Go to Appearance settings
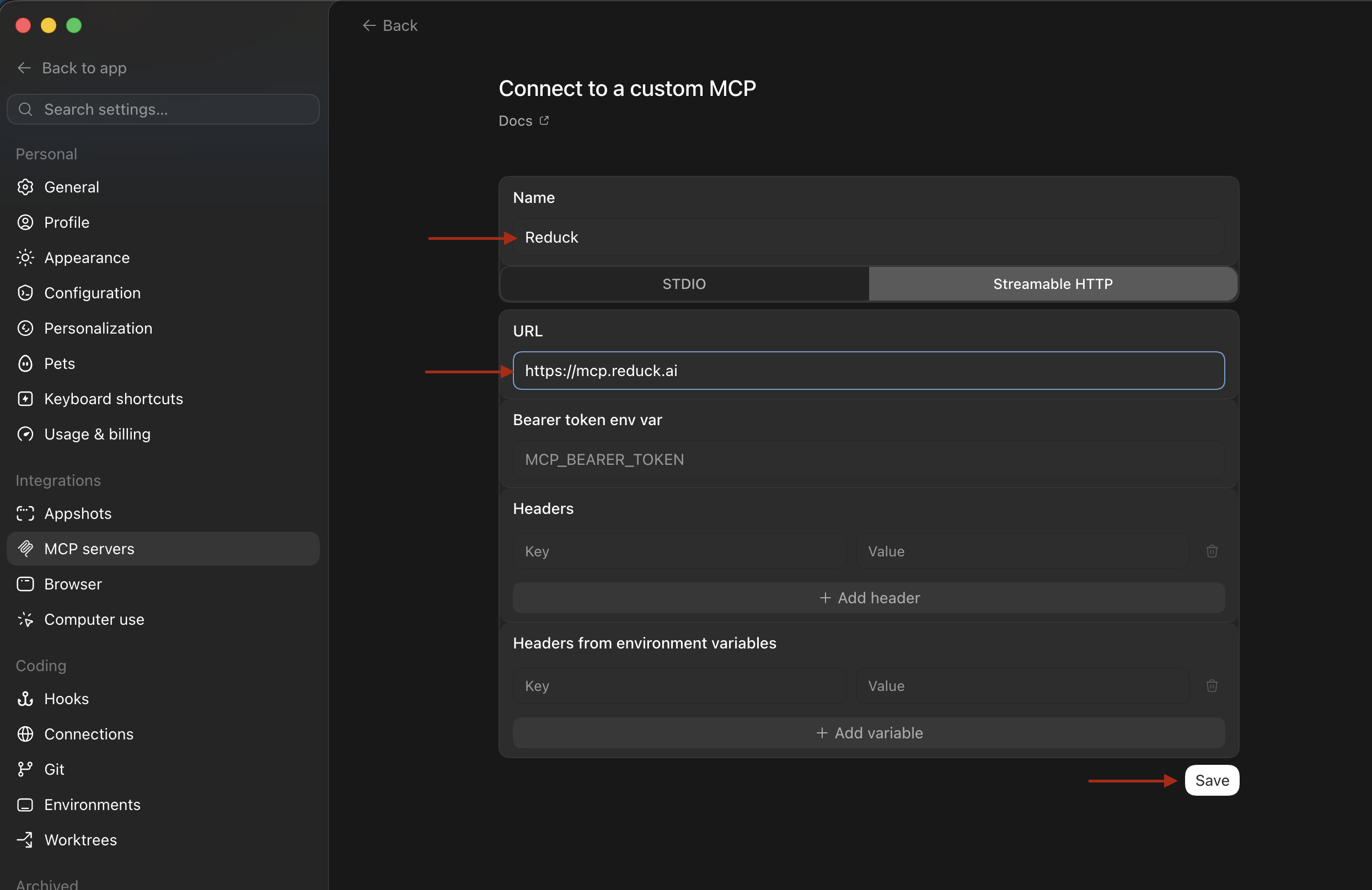 163,258
